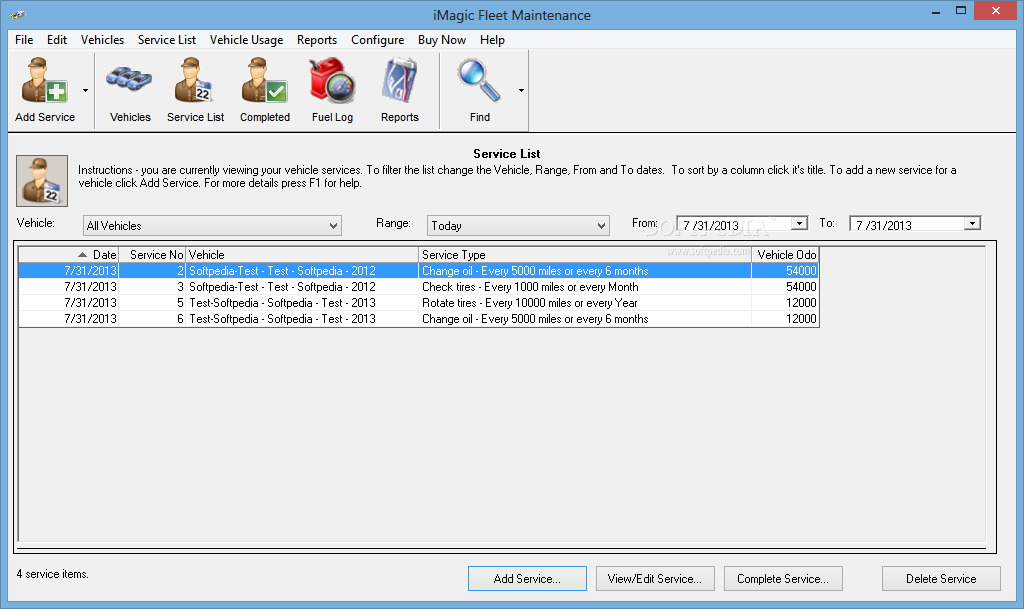Select highlighted service number 2 row
The width and height of the screenshot is (1024, 609).
click(x=418, y=271)
